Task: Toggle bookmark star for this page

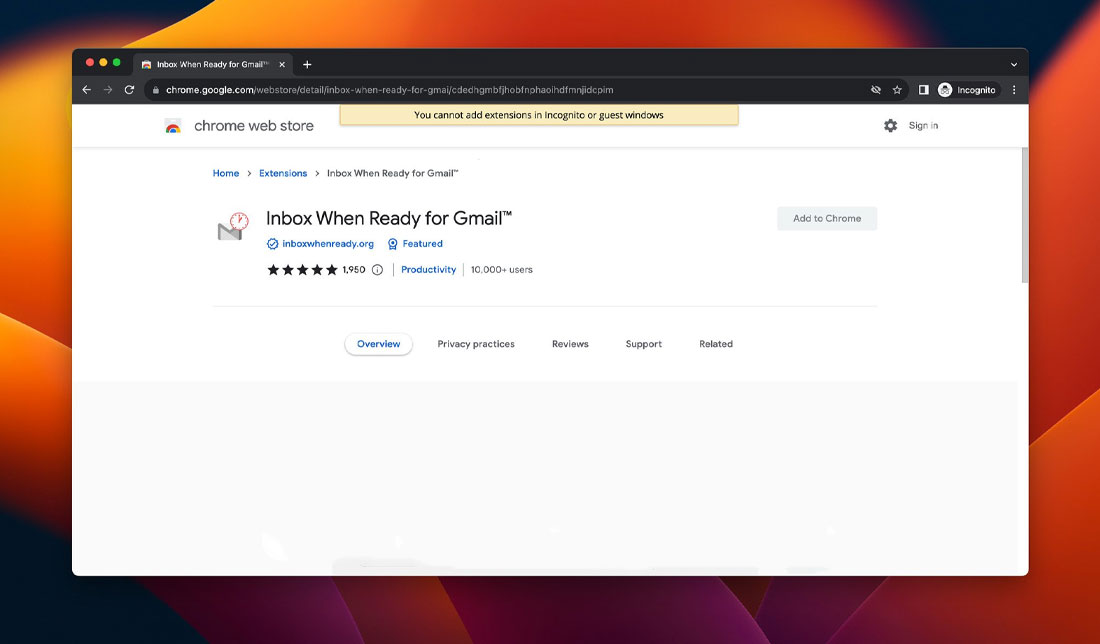Action: tap(896, 89)
